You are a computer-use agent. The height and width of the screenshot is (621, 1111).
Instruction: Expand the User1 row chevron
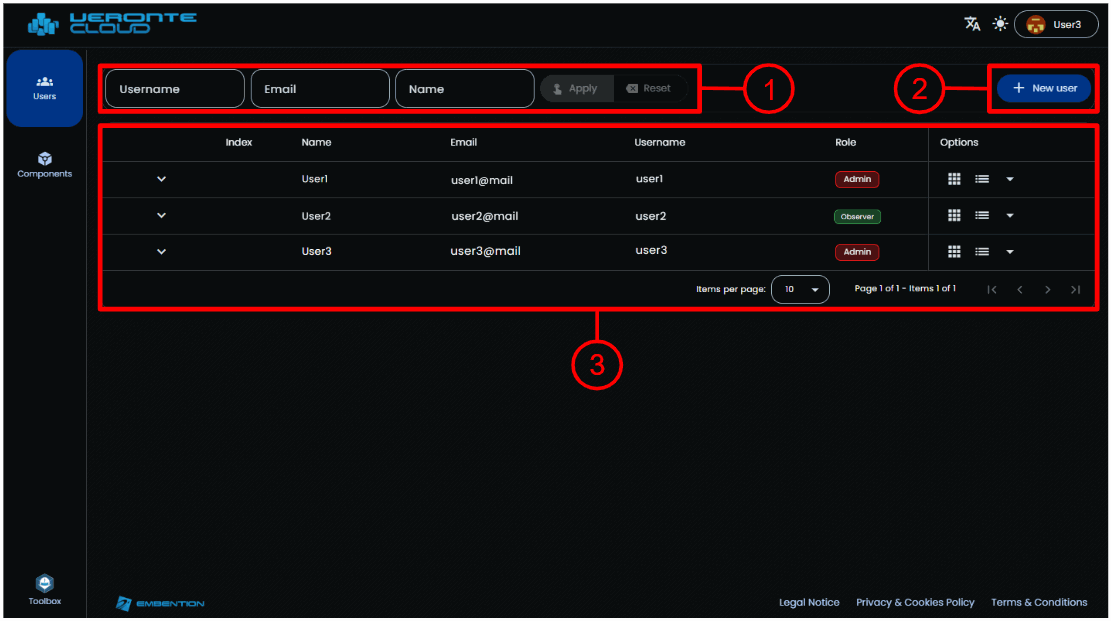click(162, 179)
